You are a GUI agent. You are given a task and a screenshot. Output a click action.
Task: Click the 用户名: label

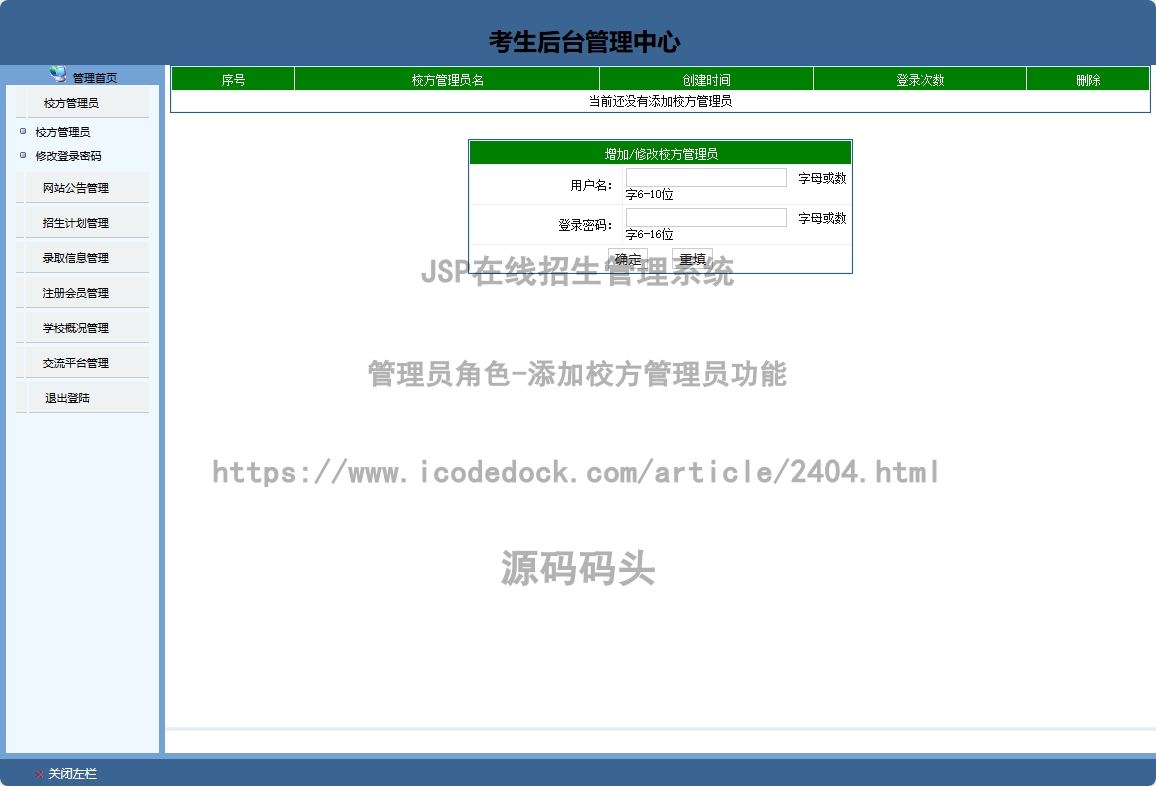coord(591,185)
